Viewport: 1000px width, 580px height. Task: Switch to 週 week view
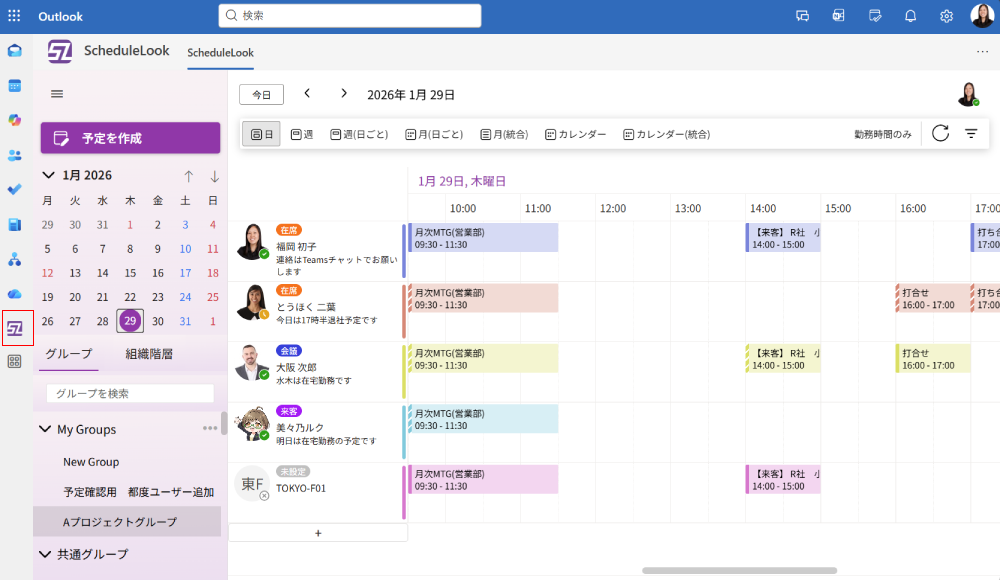point(302,134)
